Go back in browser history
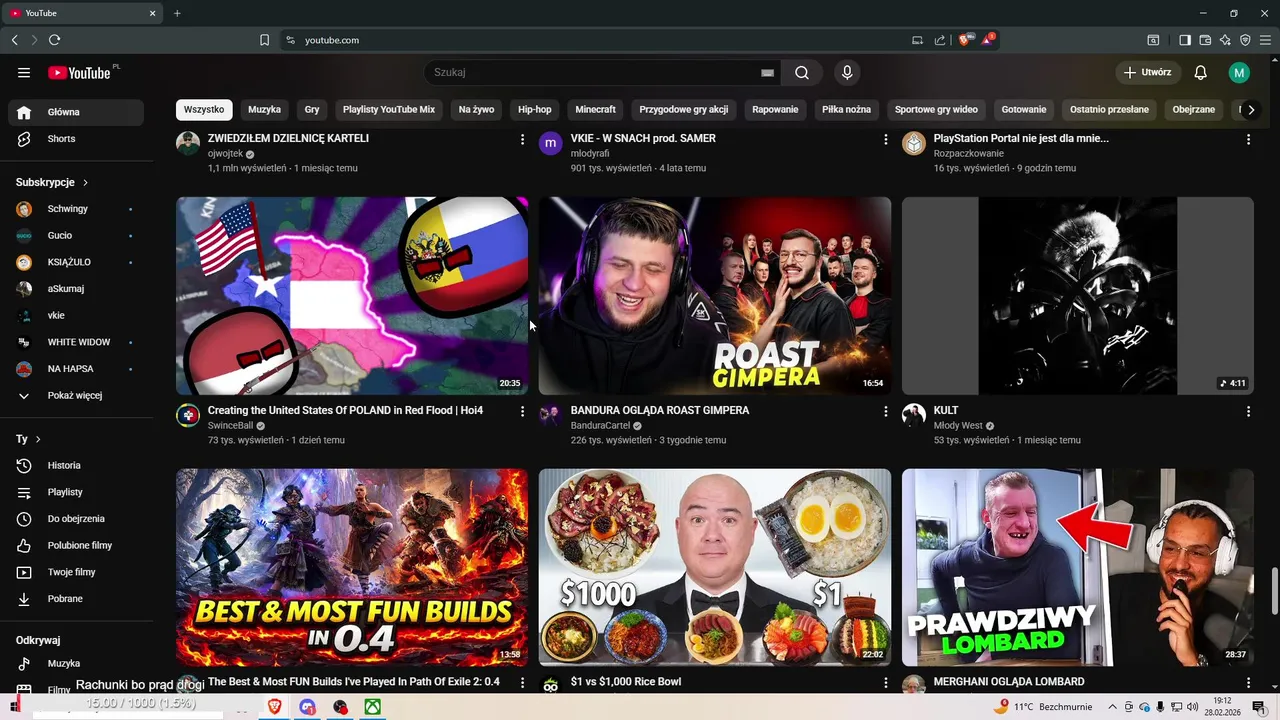This screenshot has height=720, width=1280. point(14,40)
